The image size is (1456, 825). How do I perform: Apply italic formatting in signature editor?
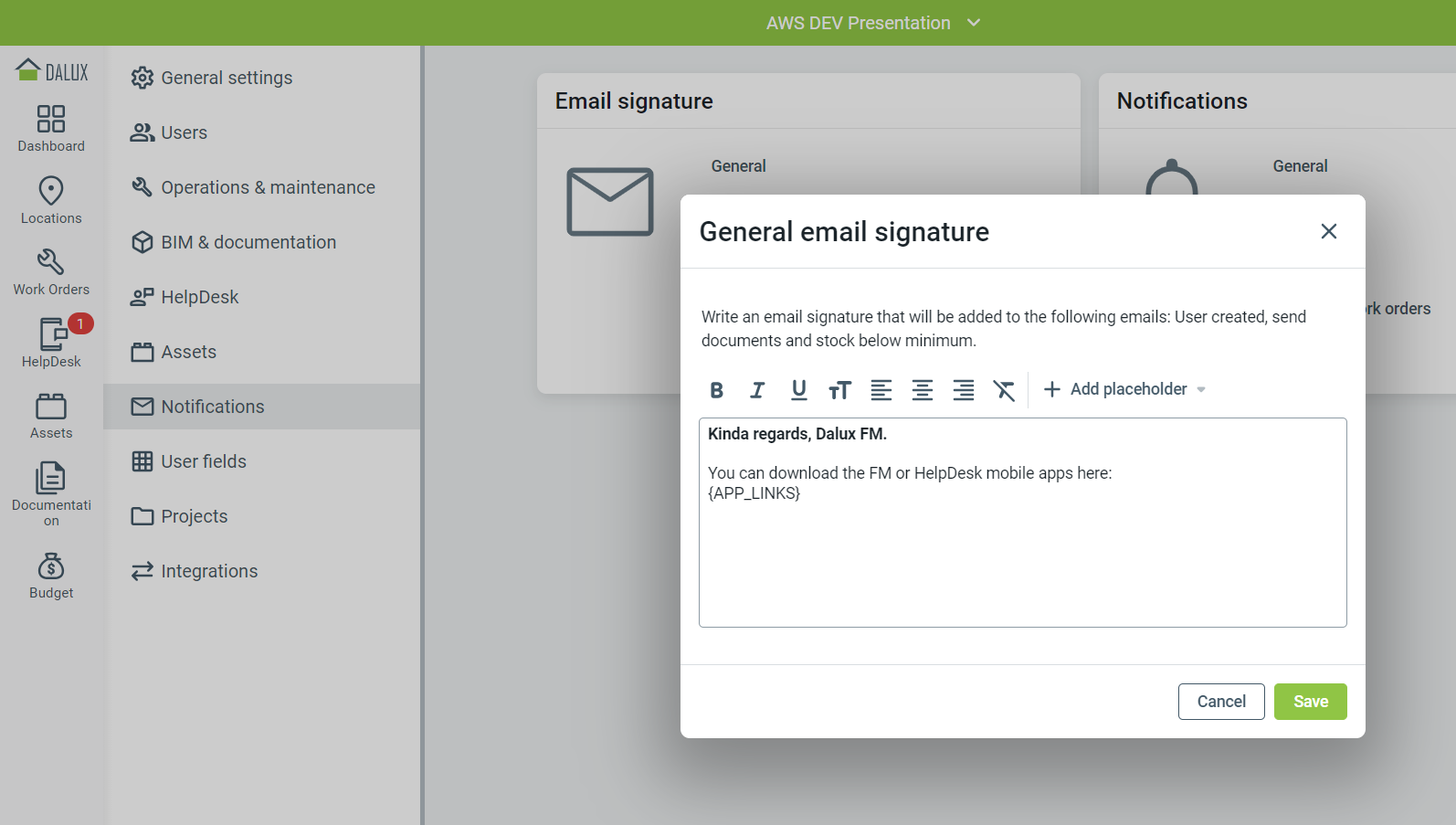[757, 390]
